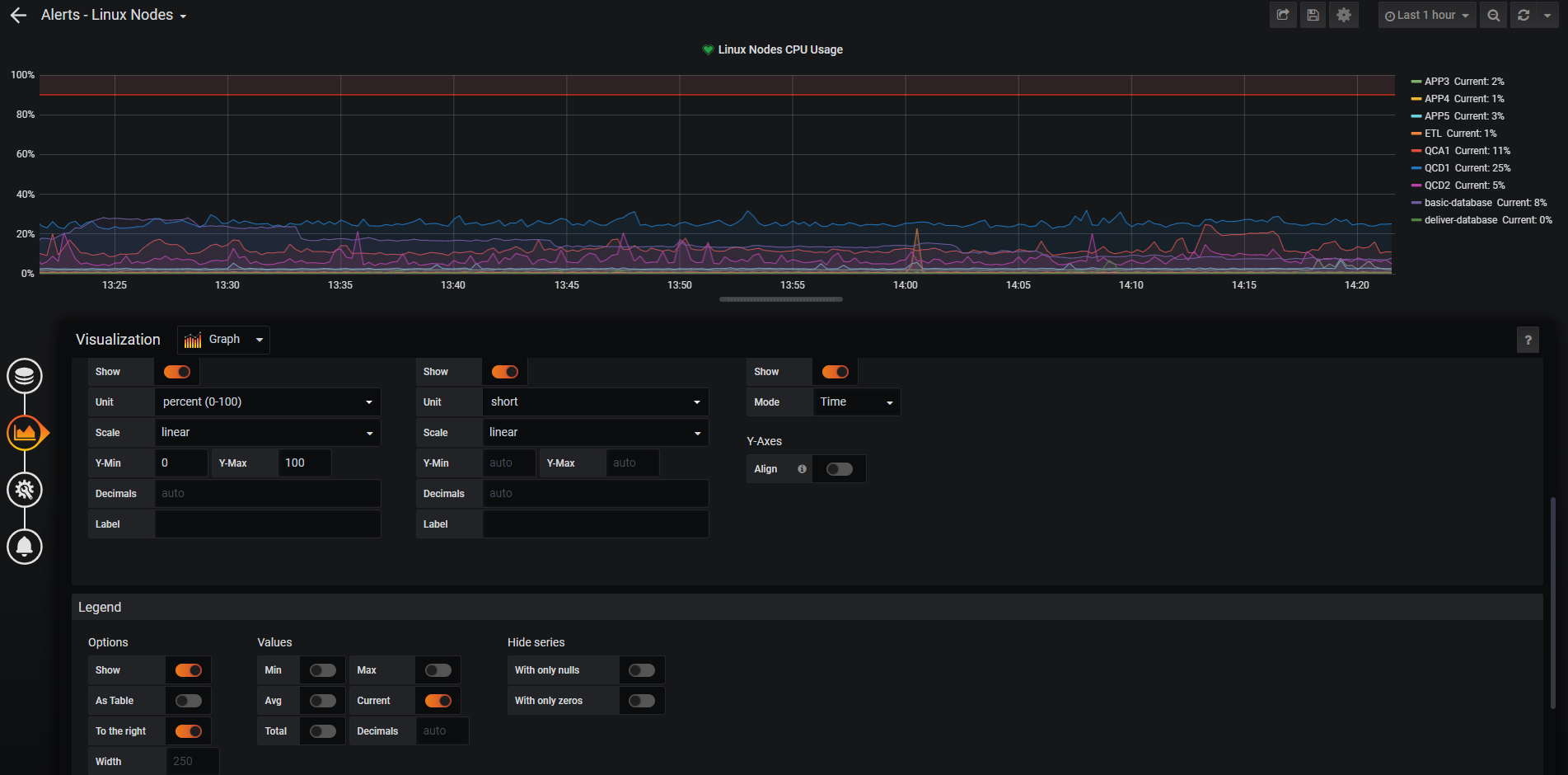Go back using the arrow icon

tap(18, 15)
